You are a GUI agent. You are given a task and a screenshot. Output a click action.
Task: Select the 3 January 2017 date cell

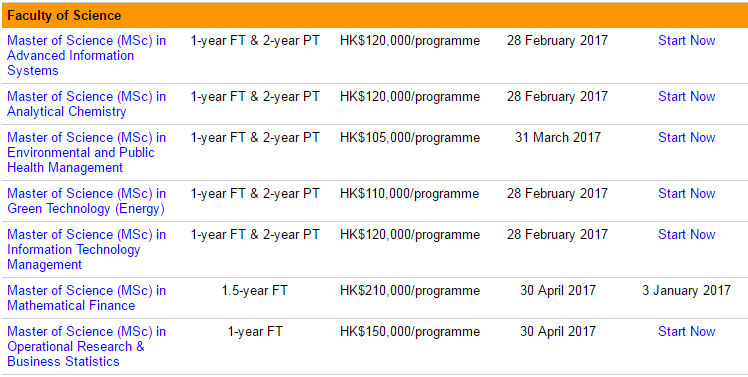tap(686, 291)
